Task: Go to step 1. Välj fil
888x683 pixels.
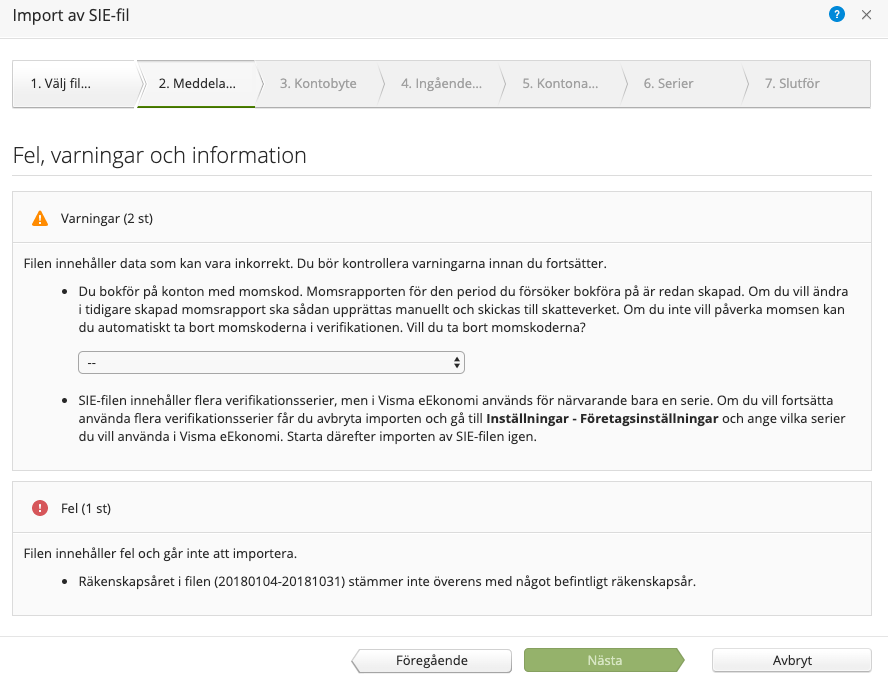Action: [x=75, y=84]
